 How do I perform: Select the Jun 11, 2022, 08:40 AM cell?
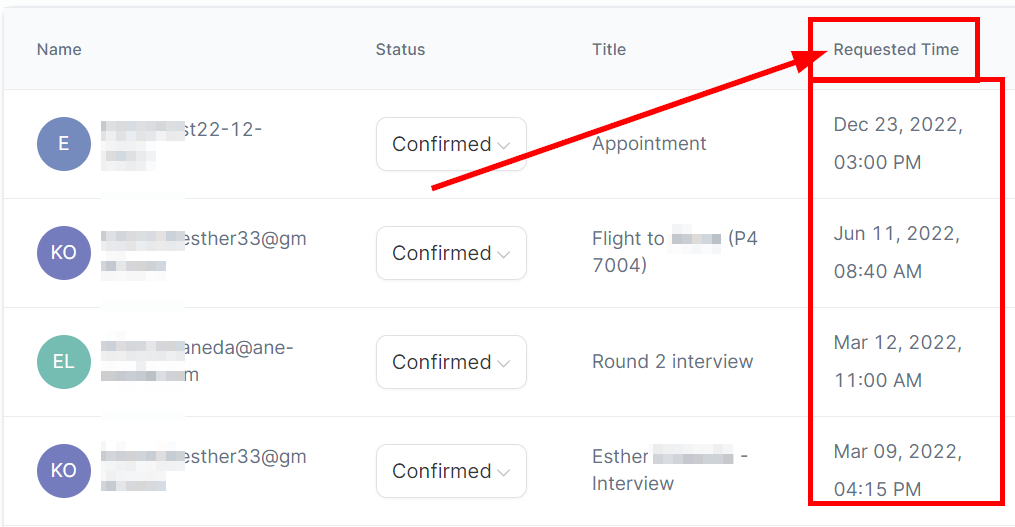tap(898, 253)
